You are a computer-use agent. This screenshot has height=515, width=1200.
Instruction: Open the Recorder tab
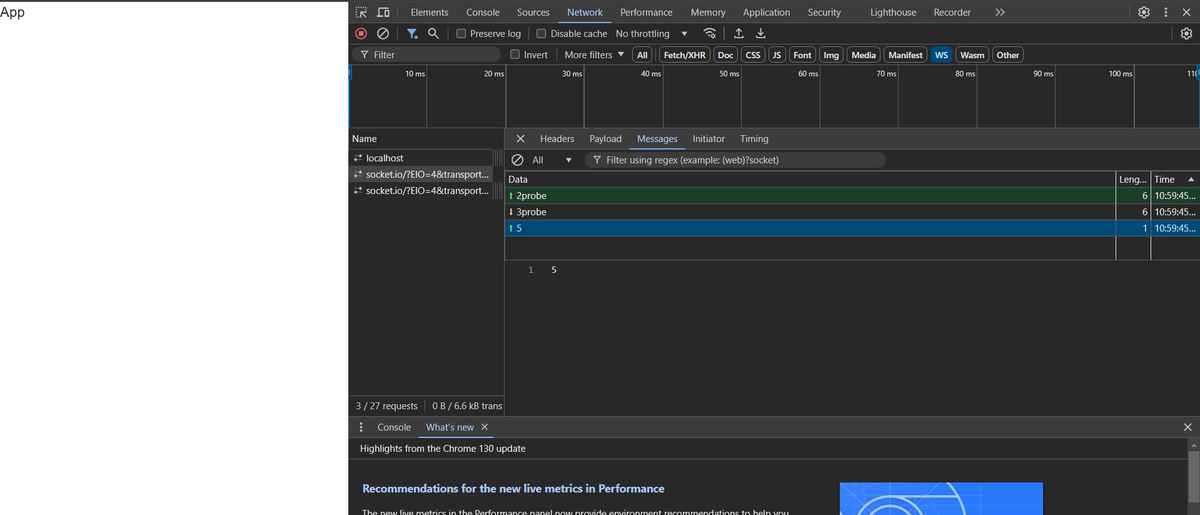952,12
